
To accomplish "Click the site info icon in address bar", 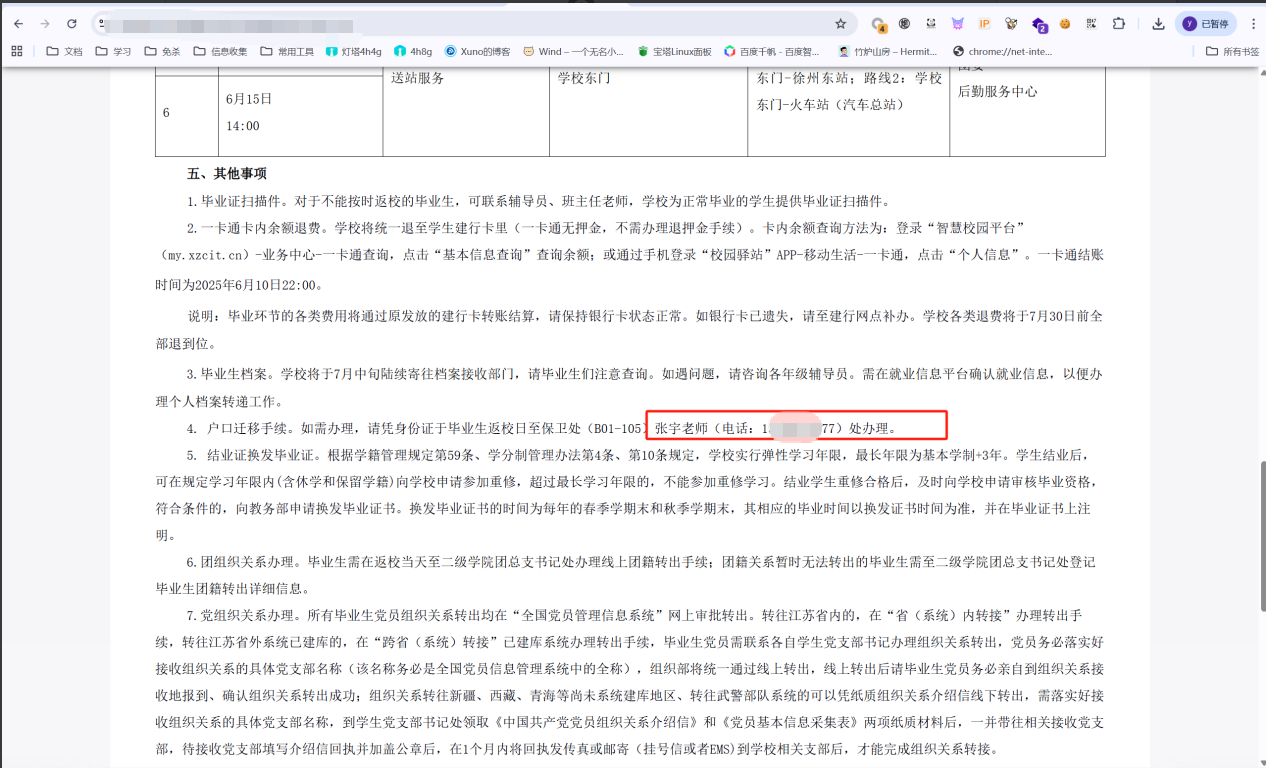I will pos(103,24).
